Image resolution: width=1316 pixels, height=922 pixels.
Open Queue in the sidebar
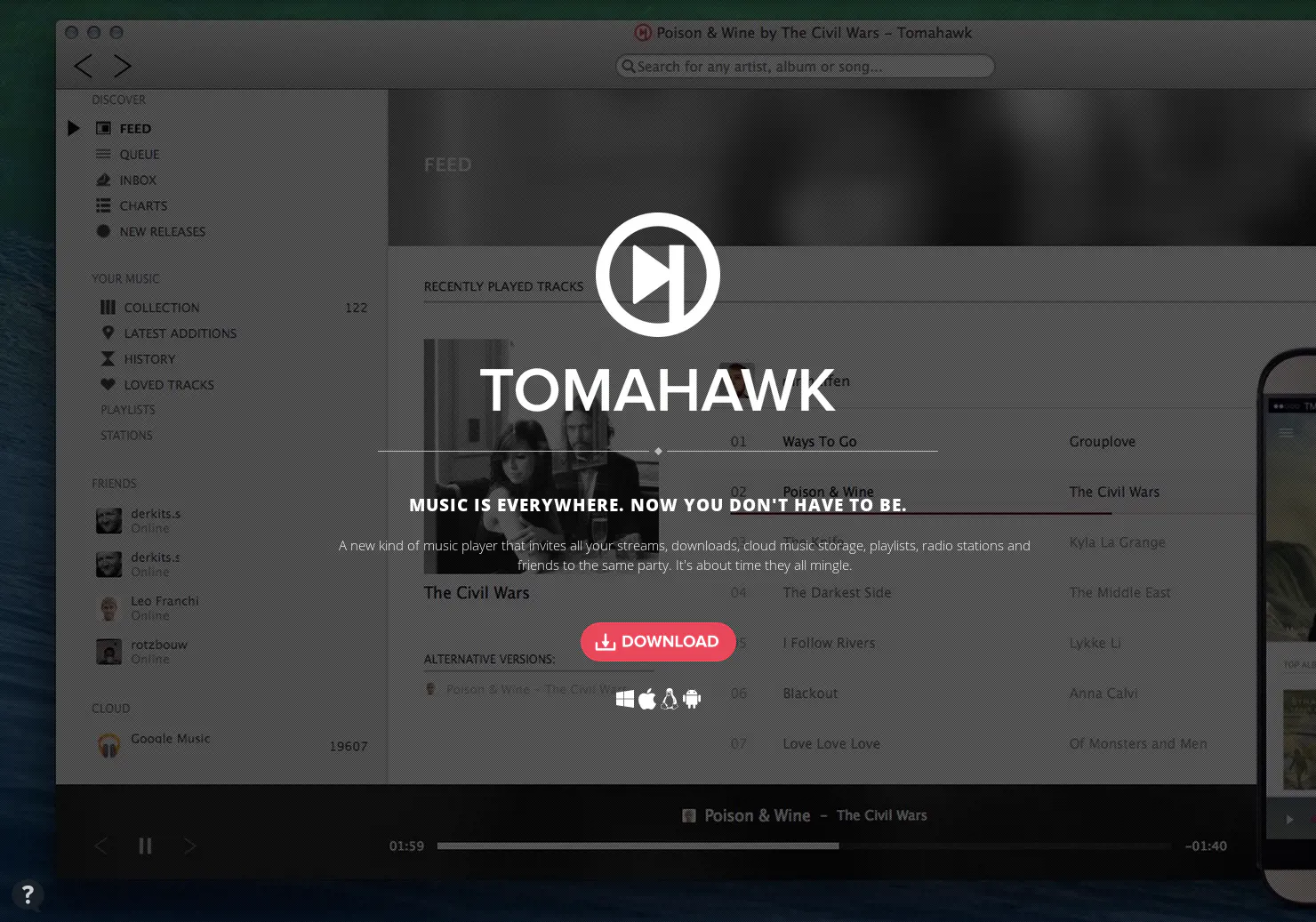point(140,155)
